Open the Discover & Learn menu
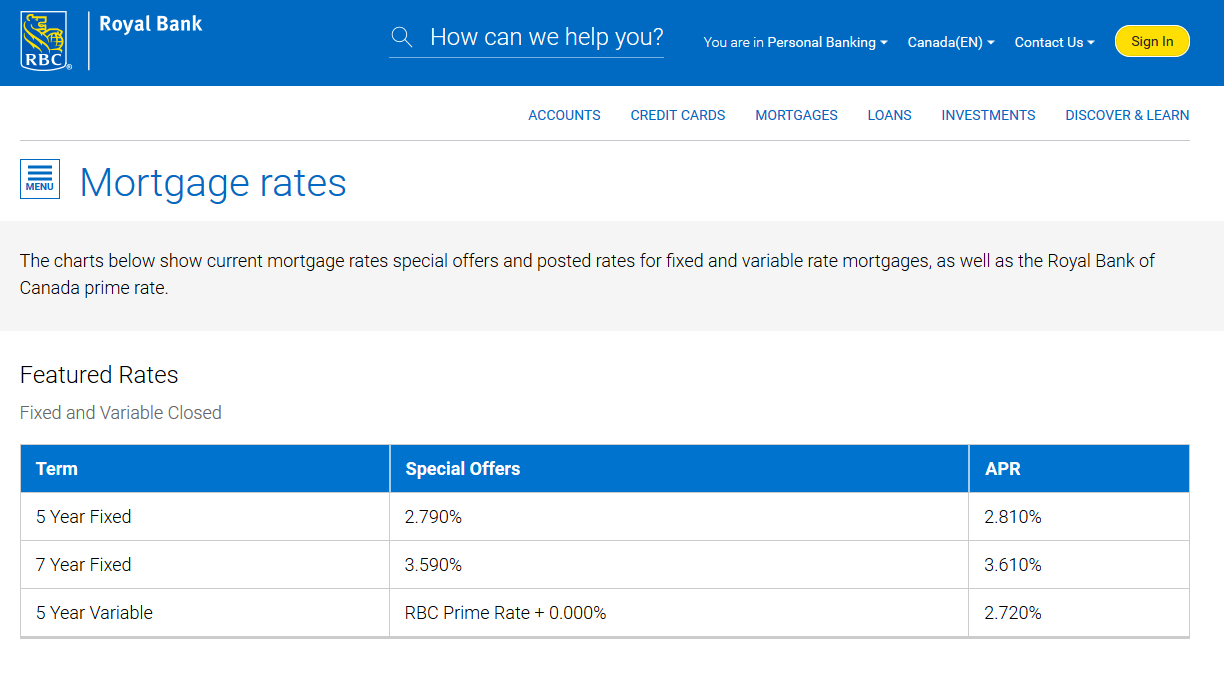This screenshot has height=697, width=1224. point(1127,115)
